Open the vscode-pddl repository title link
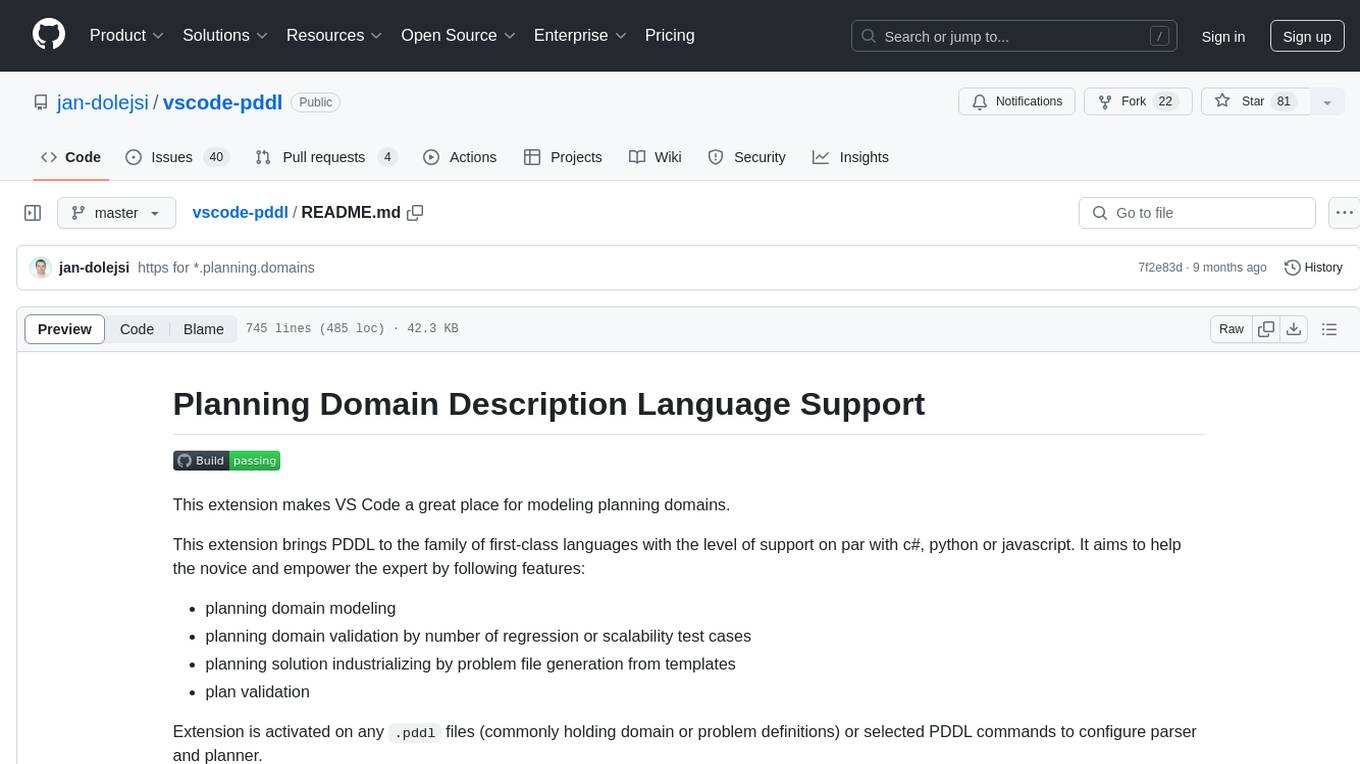 (x=222, y=102)
